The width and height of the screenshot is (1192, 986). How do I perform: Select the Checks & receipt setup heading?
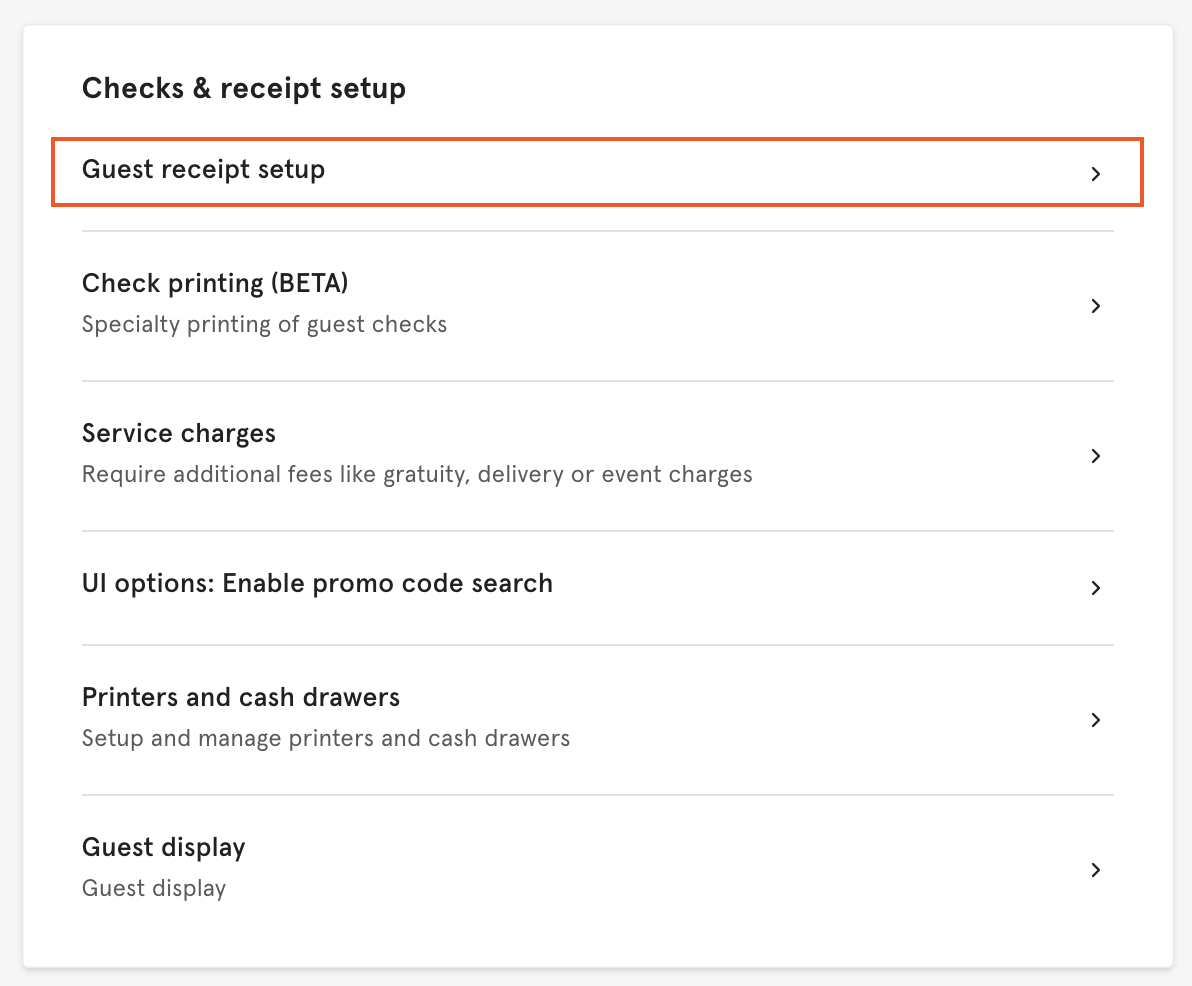tap(243, 88)
